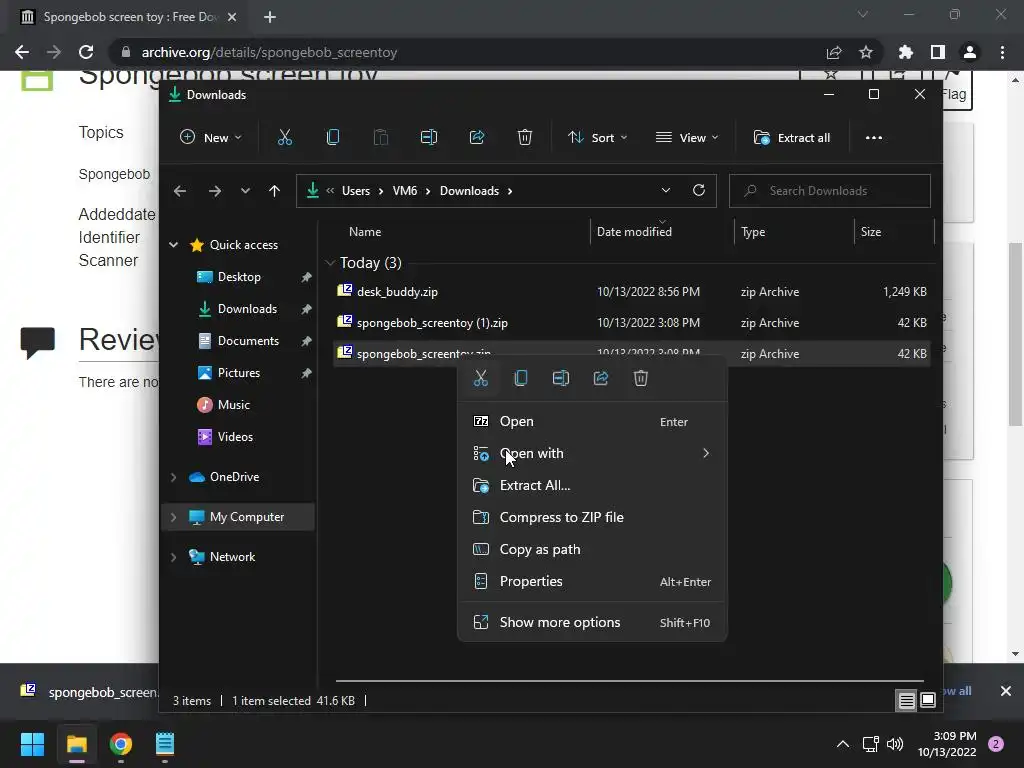
Task: Click Cut icon in Explorer toolbar
Action: [285, 137]
